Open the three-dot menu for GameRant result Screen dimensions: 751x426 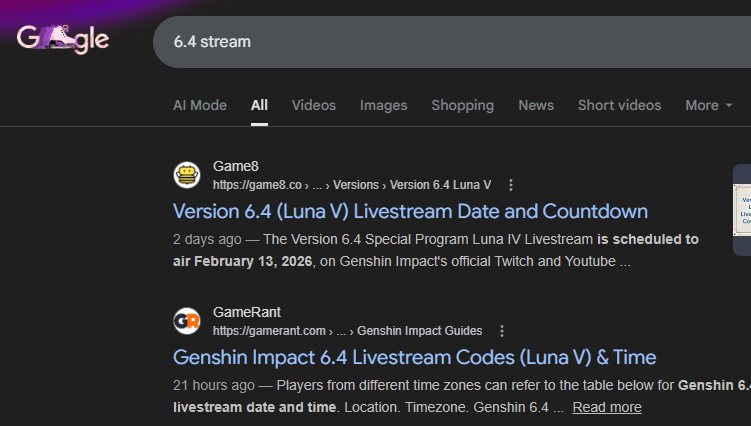[502, 331]
